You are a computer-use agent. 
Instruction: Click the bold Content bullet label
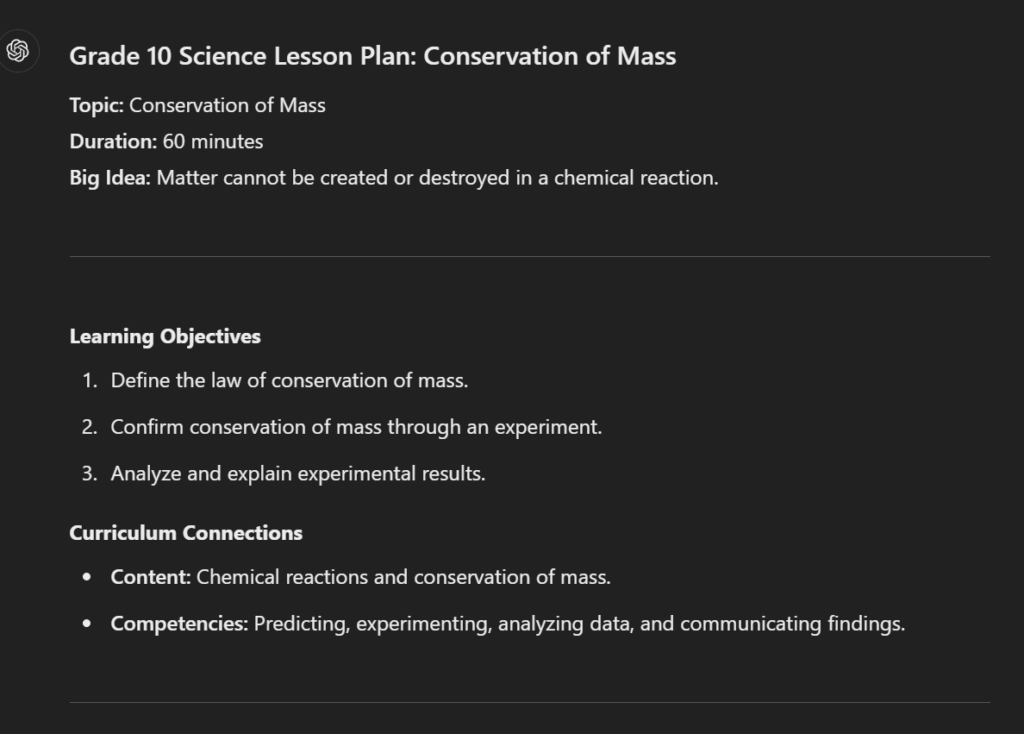151,577
